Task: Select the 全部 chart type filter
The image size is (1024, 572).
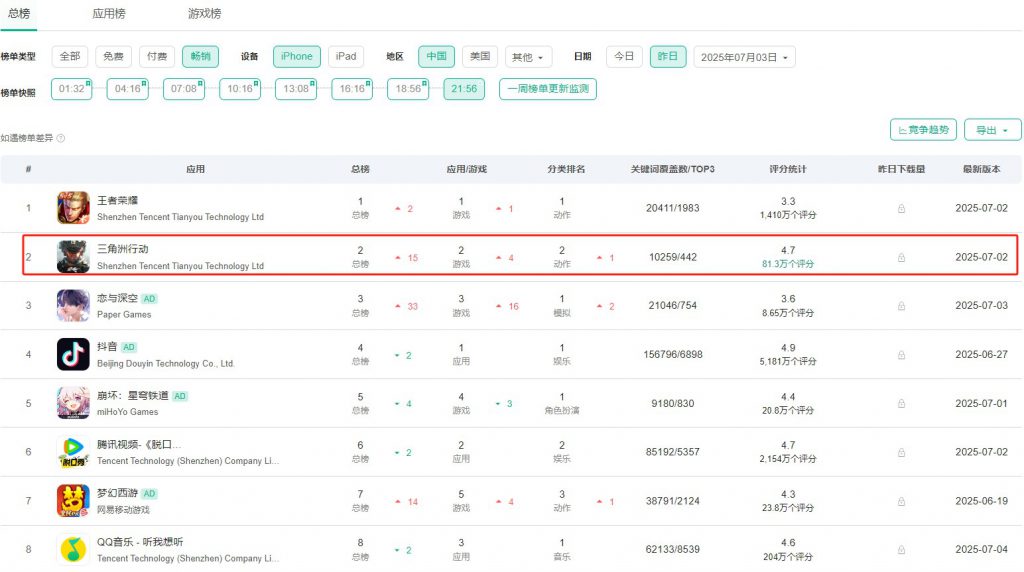Action: pyautogui.click(x=70, y=57)
